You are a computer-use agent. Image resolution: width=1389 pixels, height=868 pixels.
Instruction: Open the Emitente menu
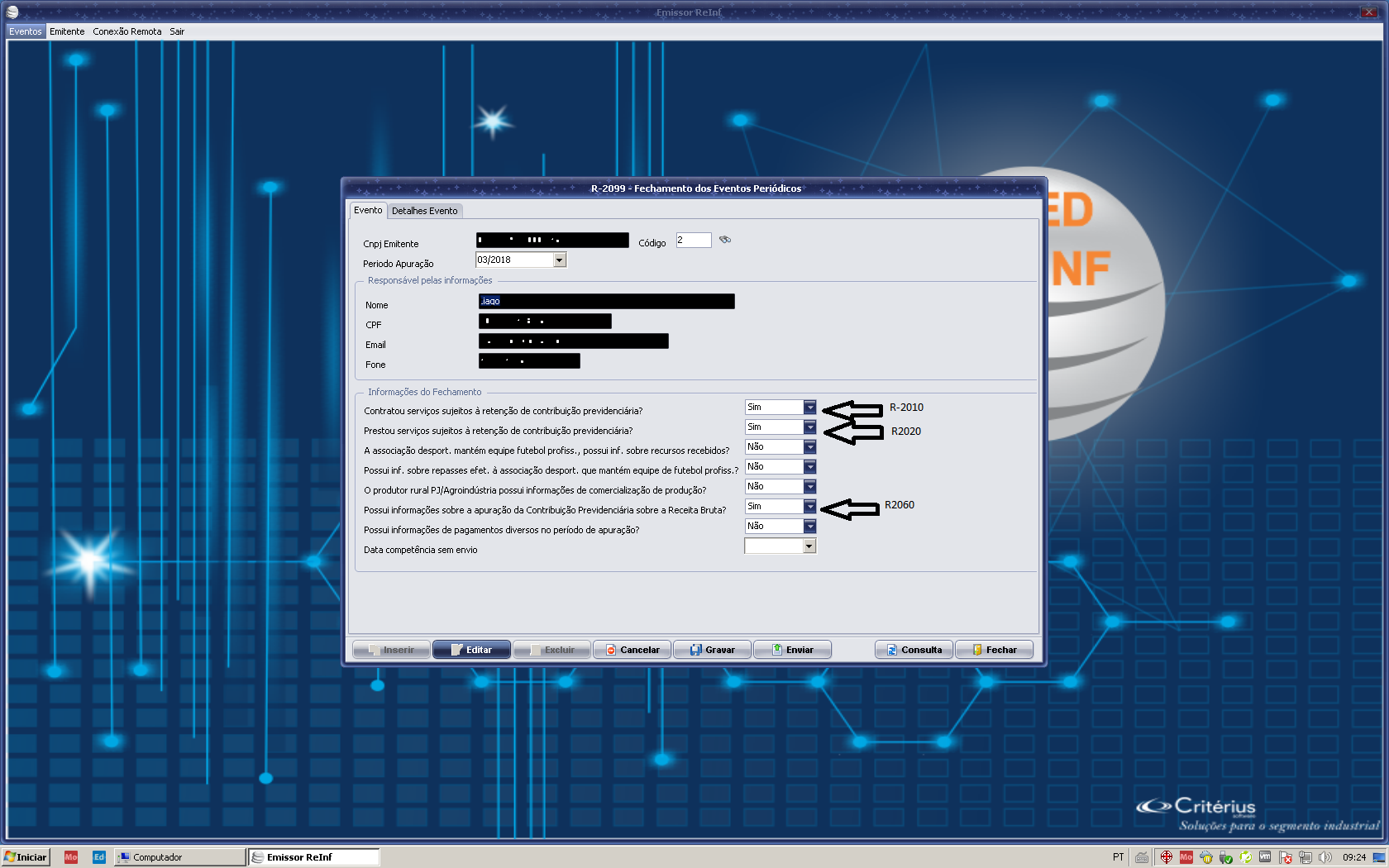pos(67,31)
